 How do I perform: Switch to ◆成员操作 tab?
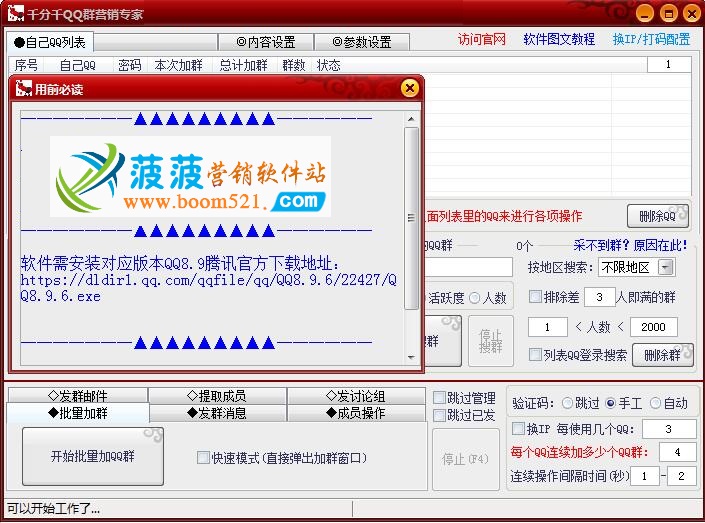[x=356, y=413]
